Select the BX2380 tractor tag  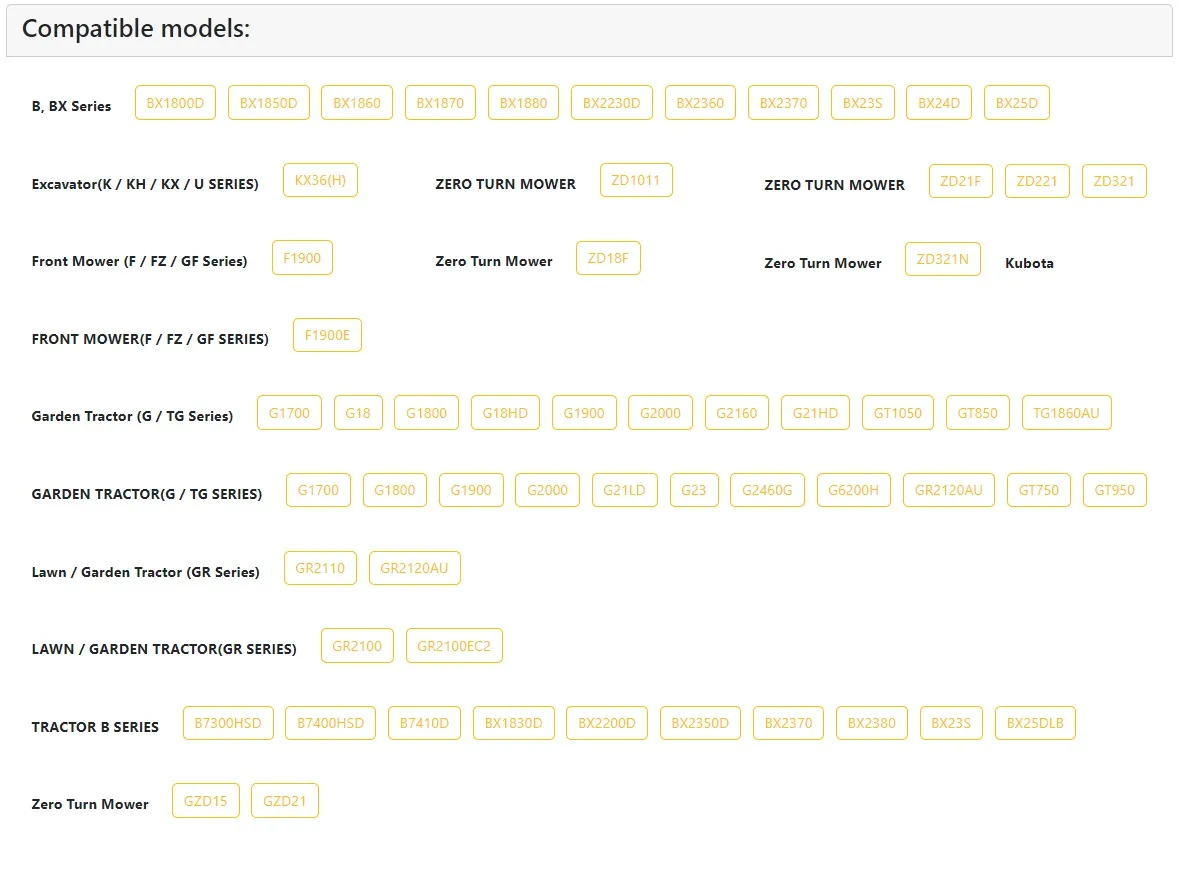pos(871,723)
